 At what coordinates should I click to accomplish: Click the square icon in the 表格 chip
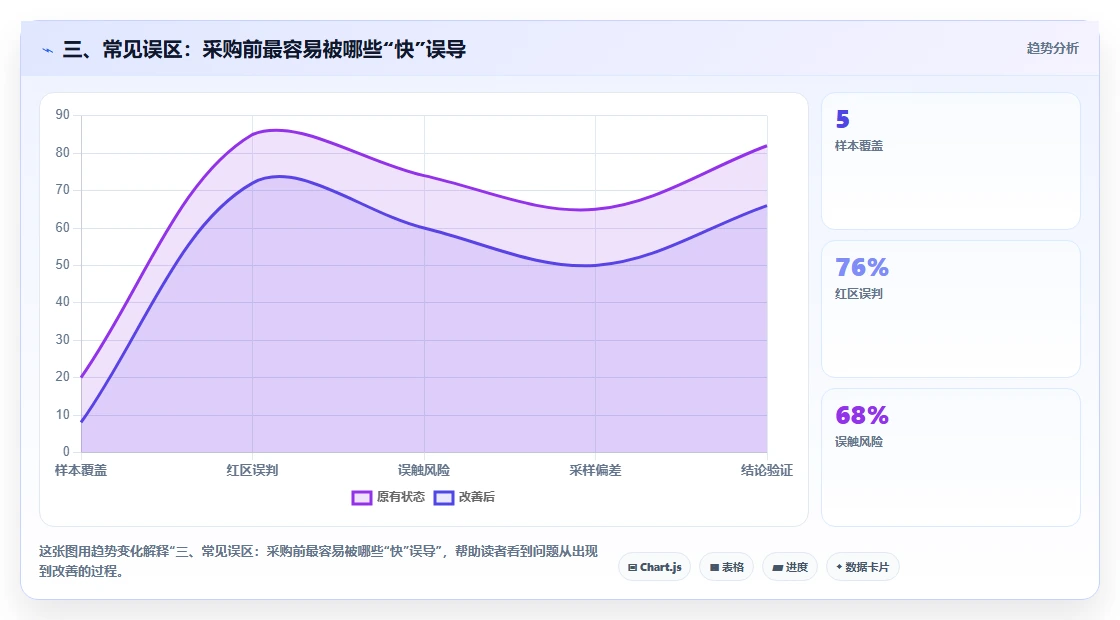pos(714,568)
